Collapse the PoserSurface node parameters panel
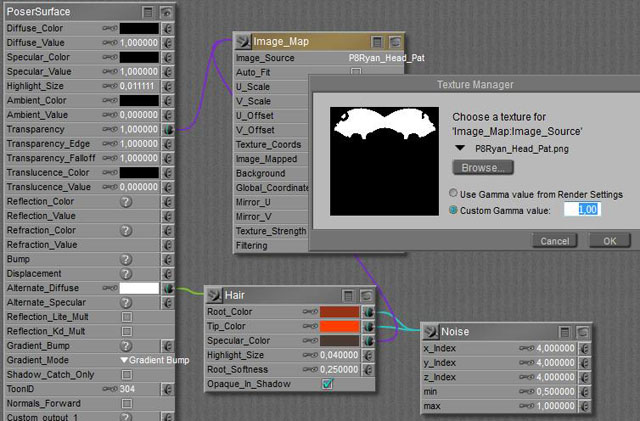640x421 pixels. click(x=148, y=11)
